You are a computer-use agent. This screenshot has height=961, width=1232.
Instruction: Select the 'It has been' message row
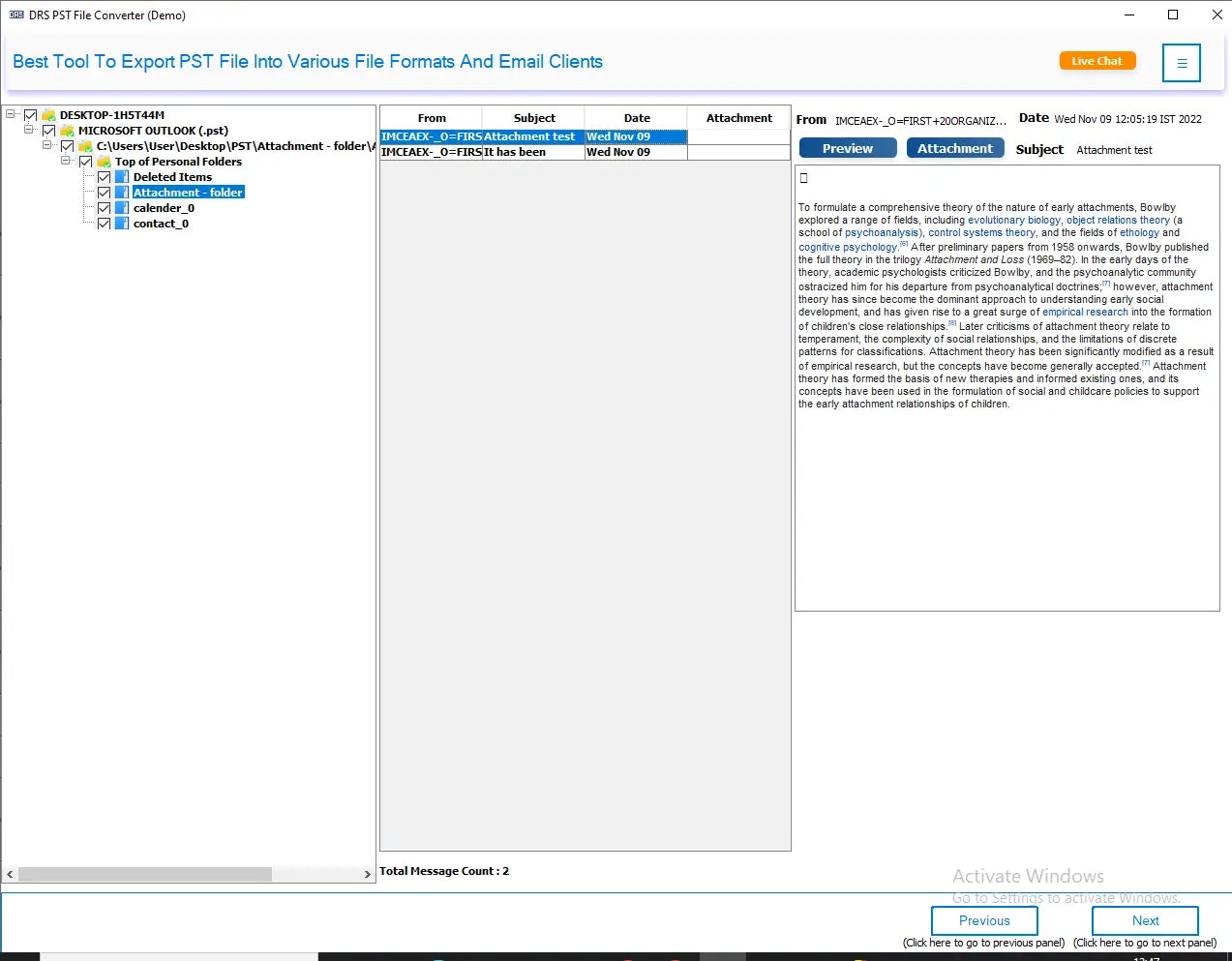(586, 152)
